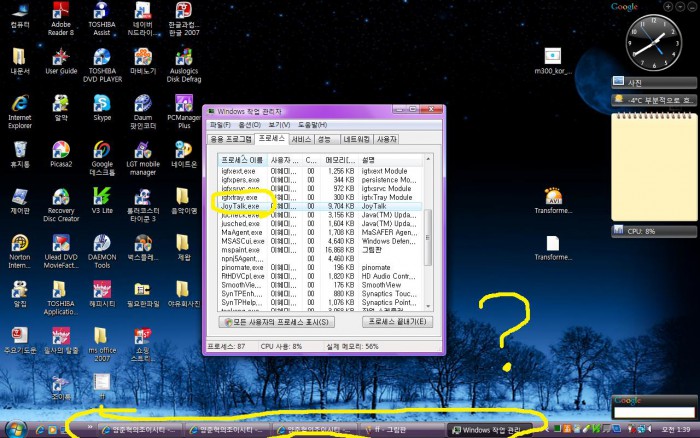Click the show all users' processes button
The height and width of the screenshot is (438, 700).
pos(275,322)
